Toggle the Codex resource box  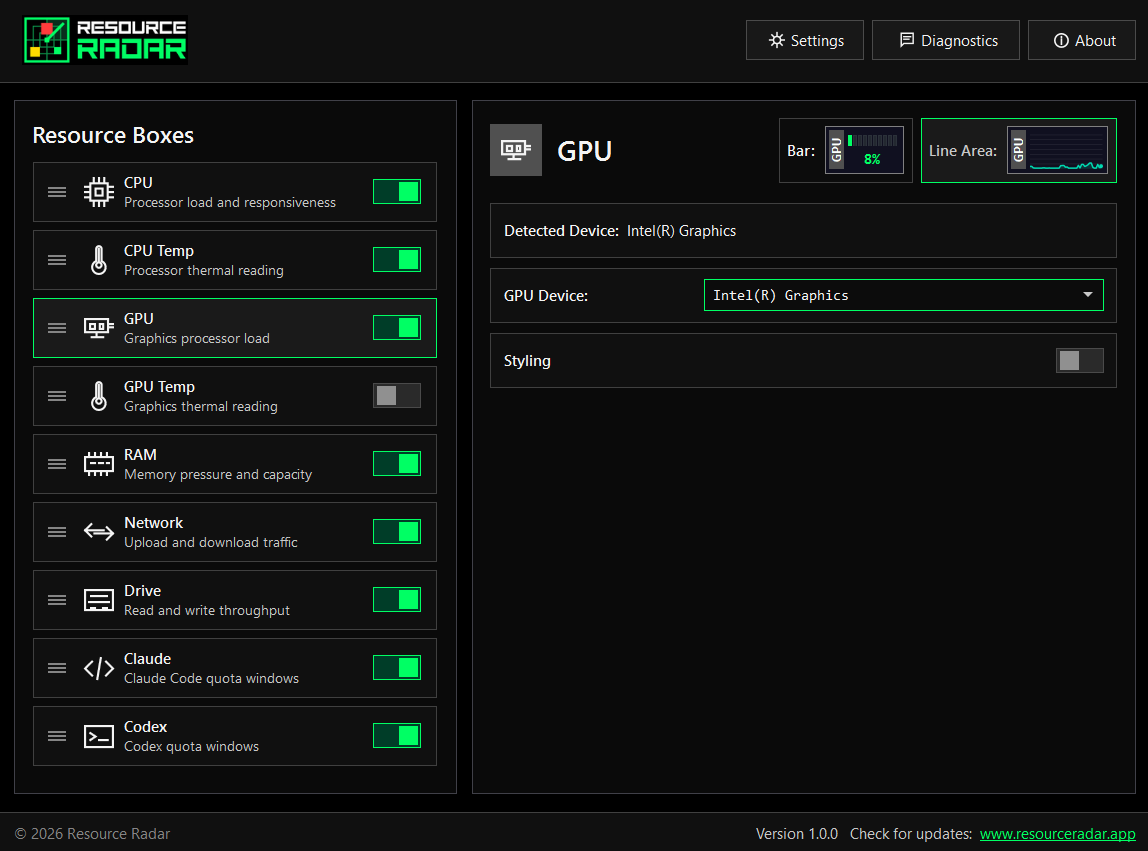[397, 736]
